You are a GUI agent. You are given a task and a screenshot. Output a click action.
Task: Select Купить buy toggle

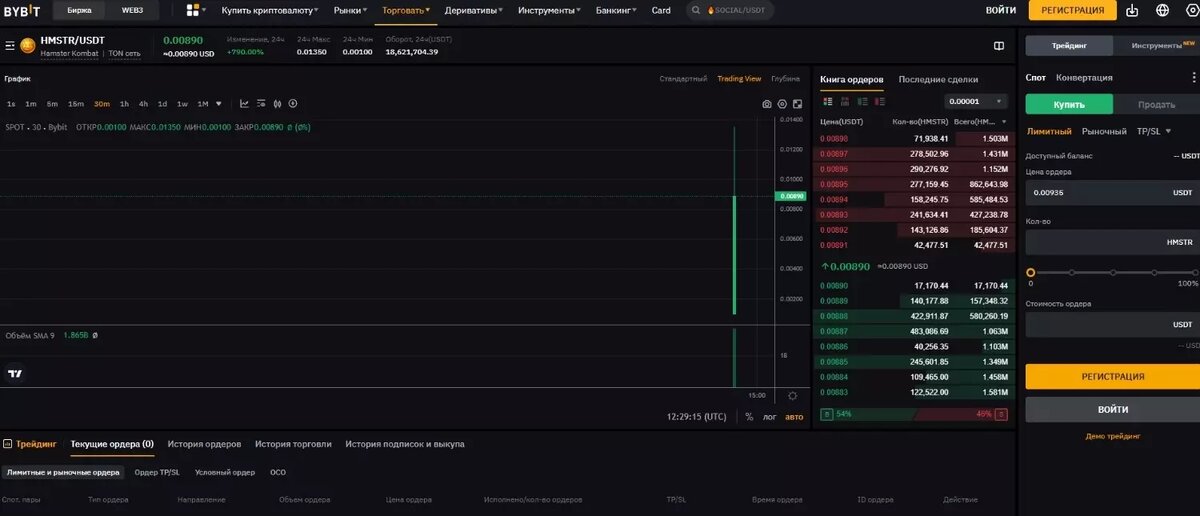pos(1069,104)
